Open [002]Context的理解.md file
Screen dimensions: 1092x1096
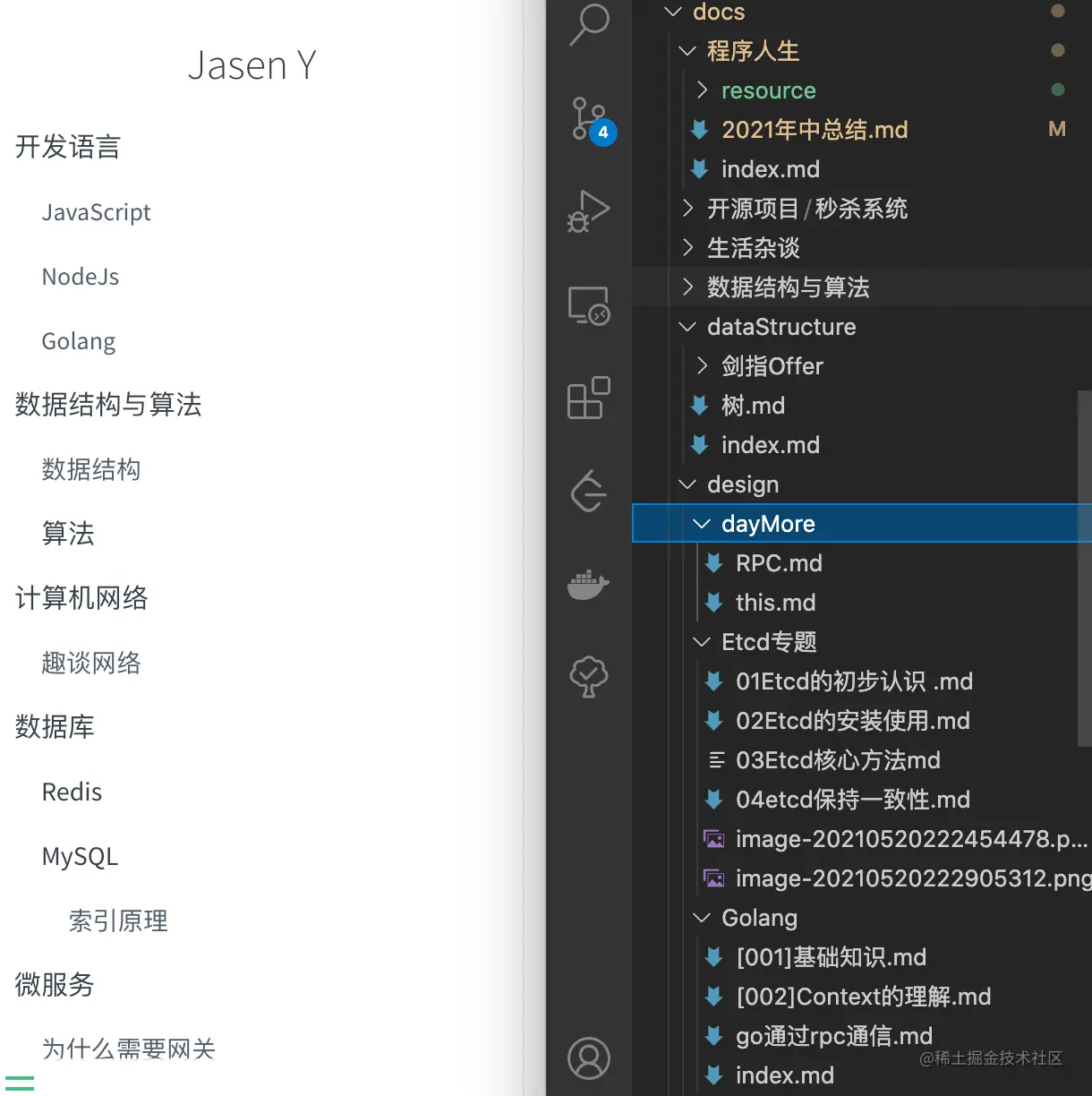[864, 997]
